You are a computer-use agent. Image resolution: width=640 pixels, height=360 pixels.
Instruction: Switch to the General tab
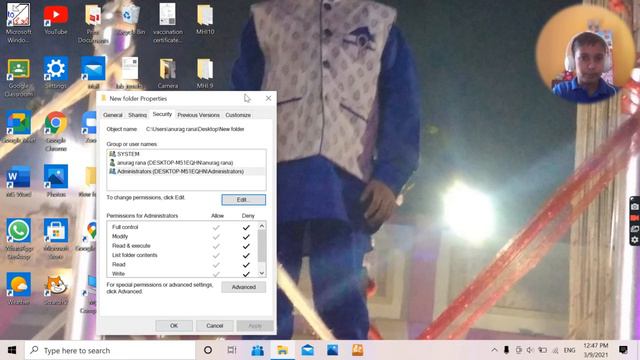point(113,115)
